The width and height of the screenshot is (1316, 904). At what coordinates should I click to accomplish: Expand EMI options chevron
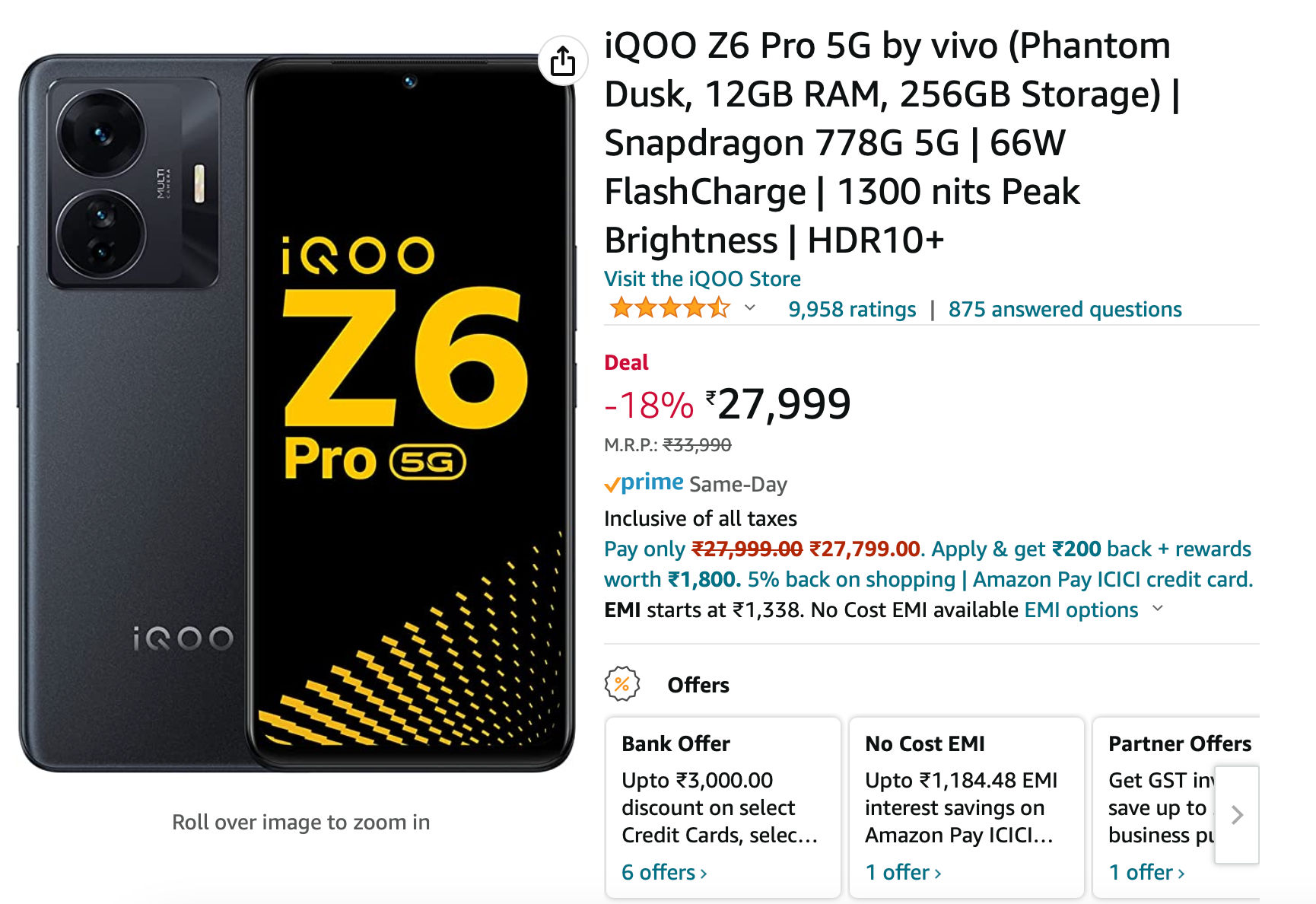point(1158,609)
